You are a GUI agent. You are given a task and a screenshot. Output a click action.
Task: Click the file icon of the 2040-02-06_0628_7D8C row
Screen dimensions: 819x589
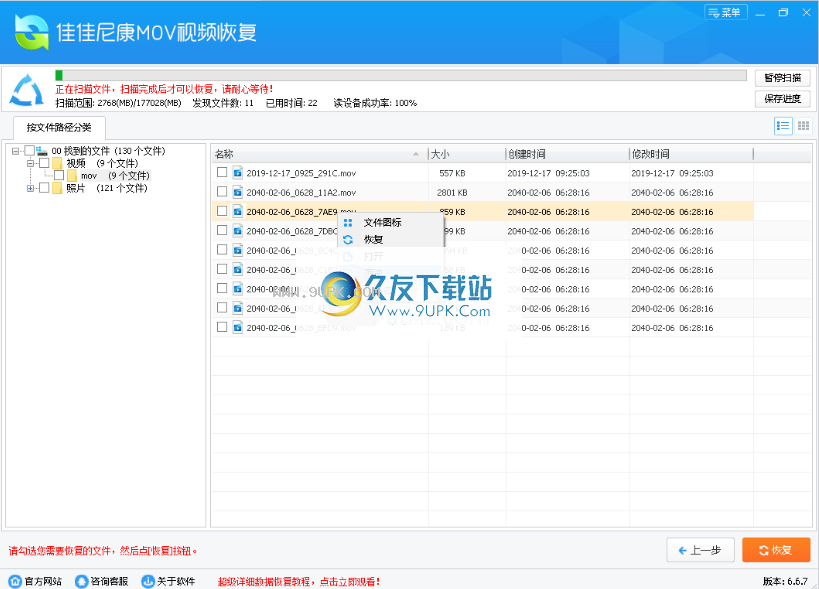pos(238,231)
